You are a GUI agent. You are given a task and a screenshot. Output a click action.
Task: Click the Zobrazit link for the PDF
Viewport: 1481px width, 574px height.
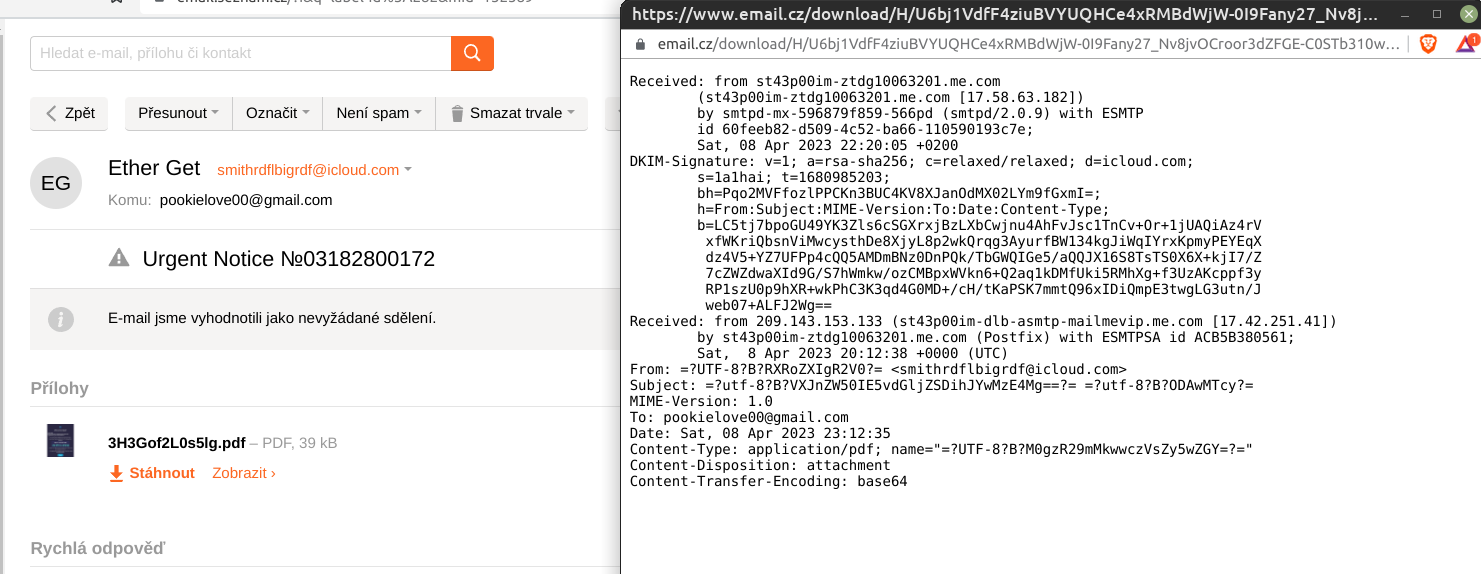tap(244, 473)
